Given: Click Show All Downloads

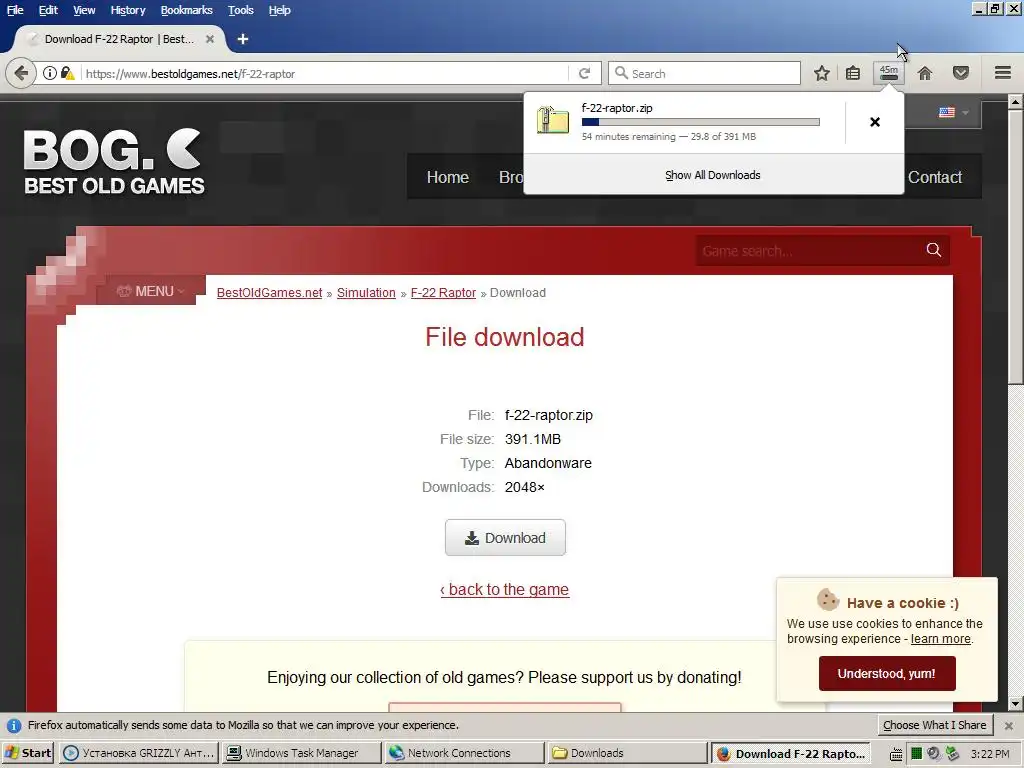Looking at the screenshot, I should (712, 175).
